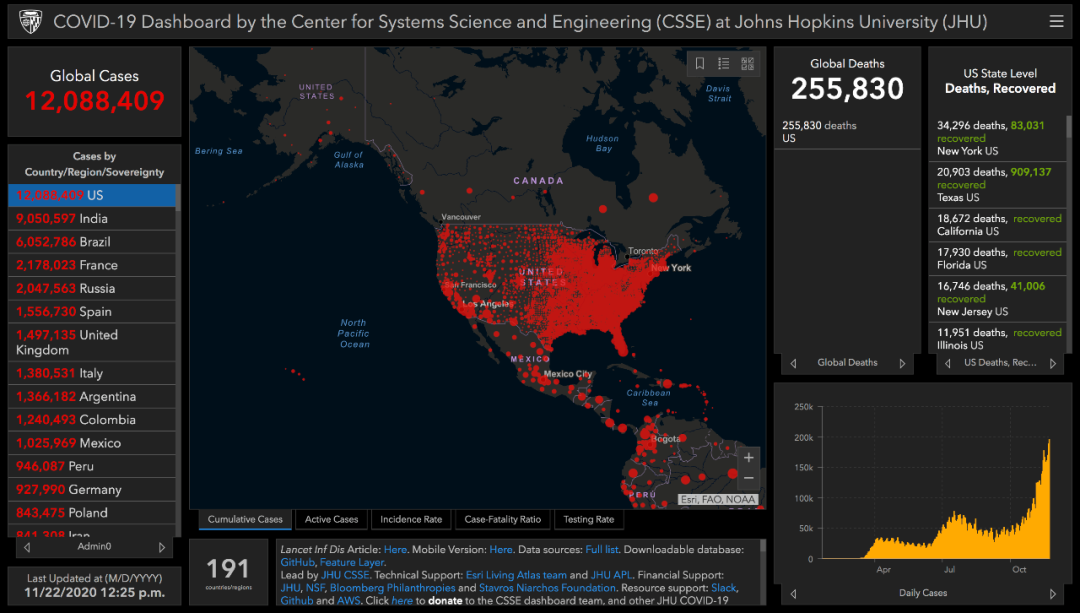
Task: Open Bloomberg Philanthropies link
Action: (393, 588)
